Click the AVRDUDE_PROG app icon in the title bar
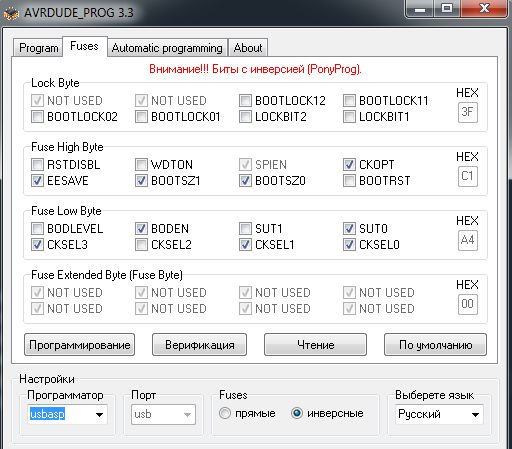Viewport: 512px width, 449px height. [x=11, y=13]
